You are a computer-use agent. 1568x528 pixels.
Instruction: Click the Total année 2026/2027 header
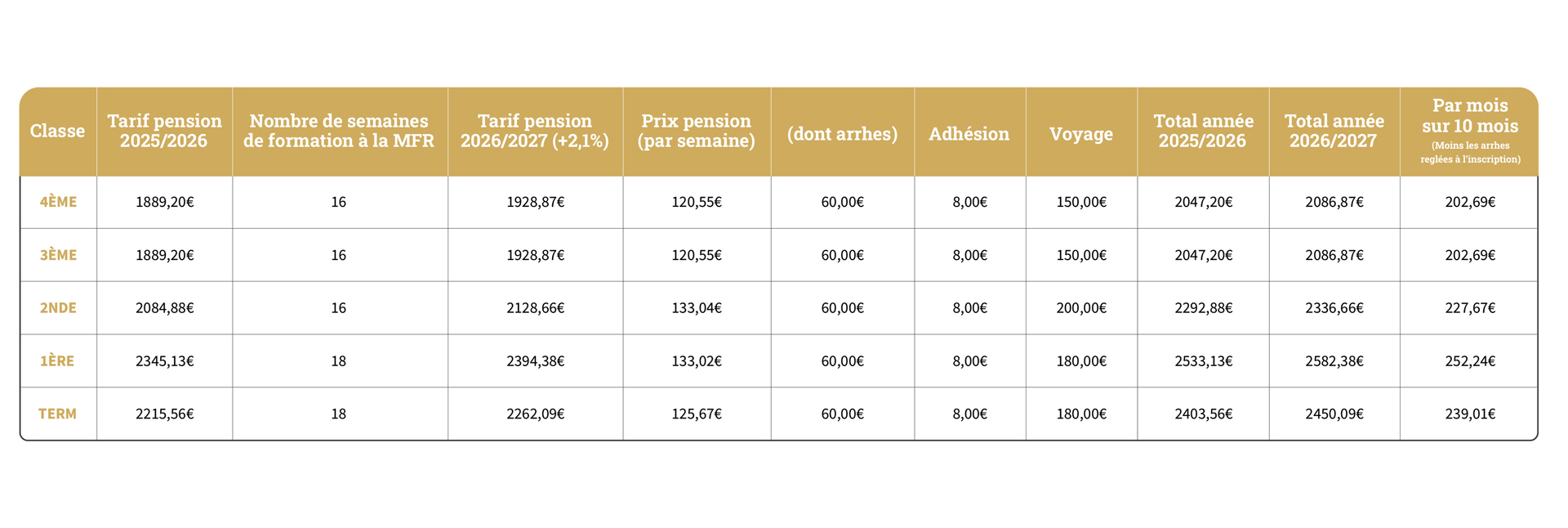tap(1334, 131)
